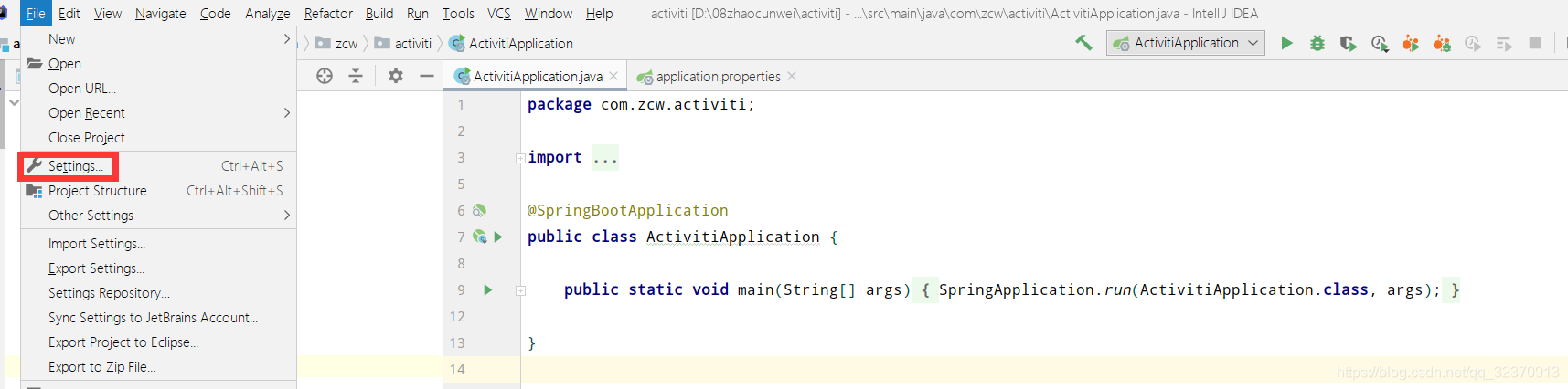Open the View menu

[x=107, y=13]
